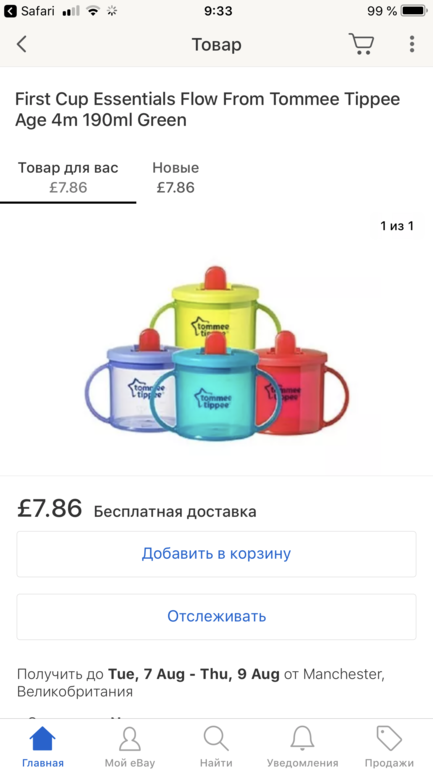Return to Safari via status bar

click(x=29, y=11)
